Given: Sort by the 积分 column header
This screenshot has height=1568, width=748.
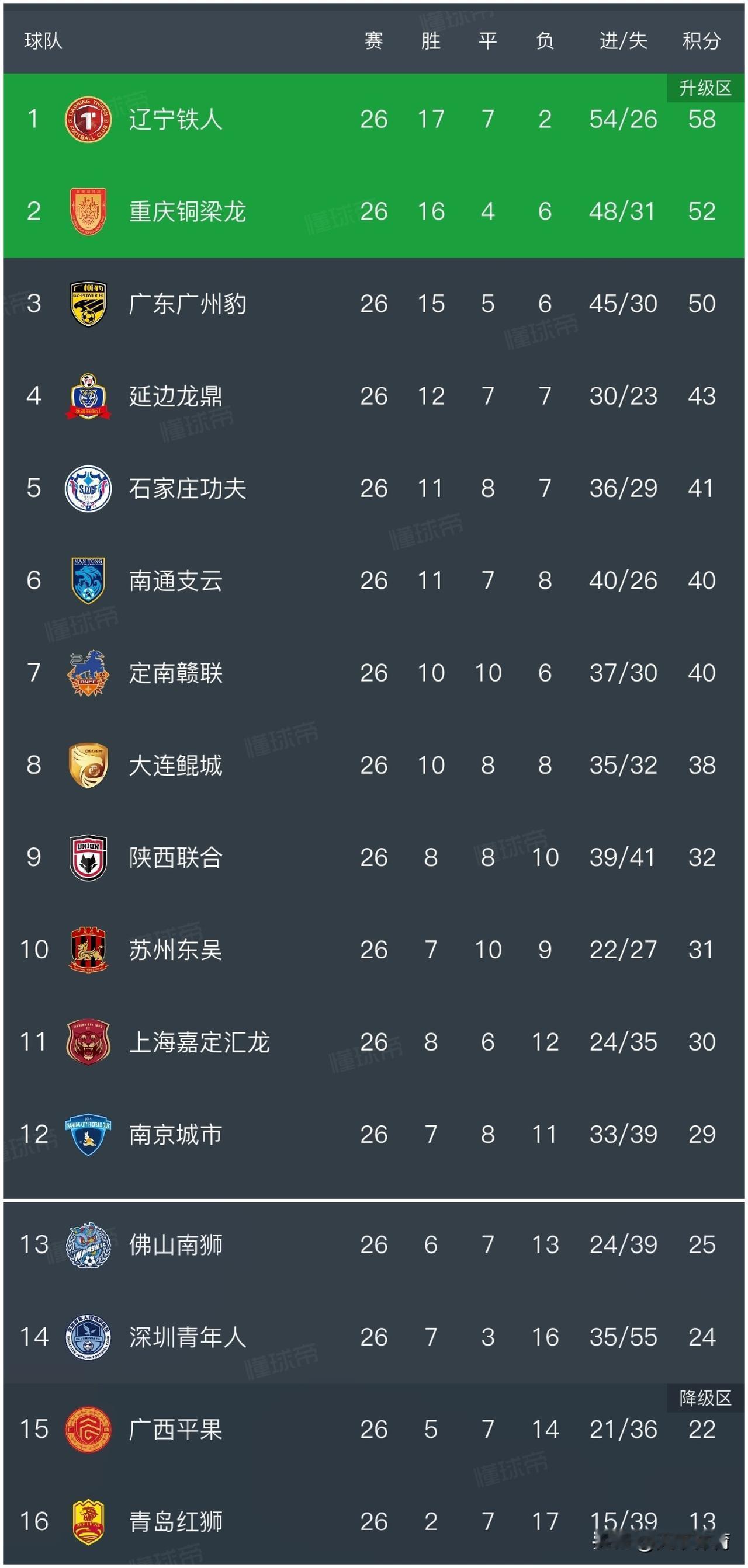Looking at the screenshot, I should pos(702,41).
